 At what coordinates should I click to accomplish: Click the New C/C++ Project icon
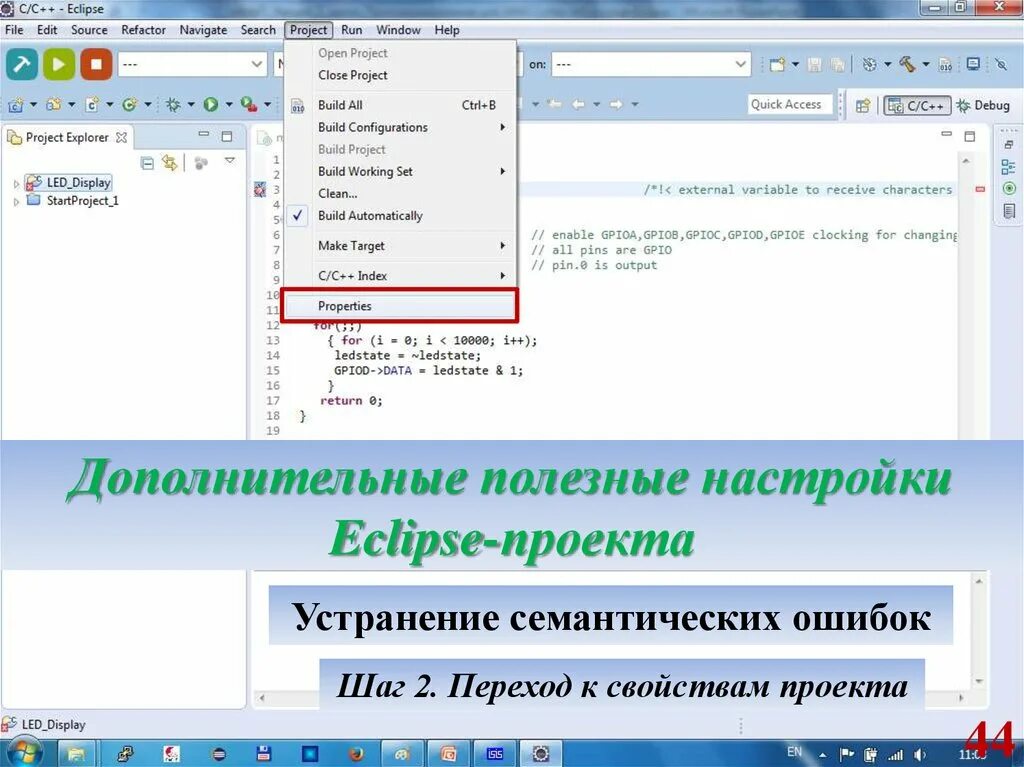(x=16, y=105)
